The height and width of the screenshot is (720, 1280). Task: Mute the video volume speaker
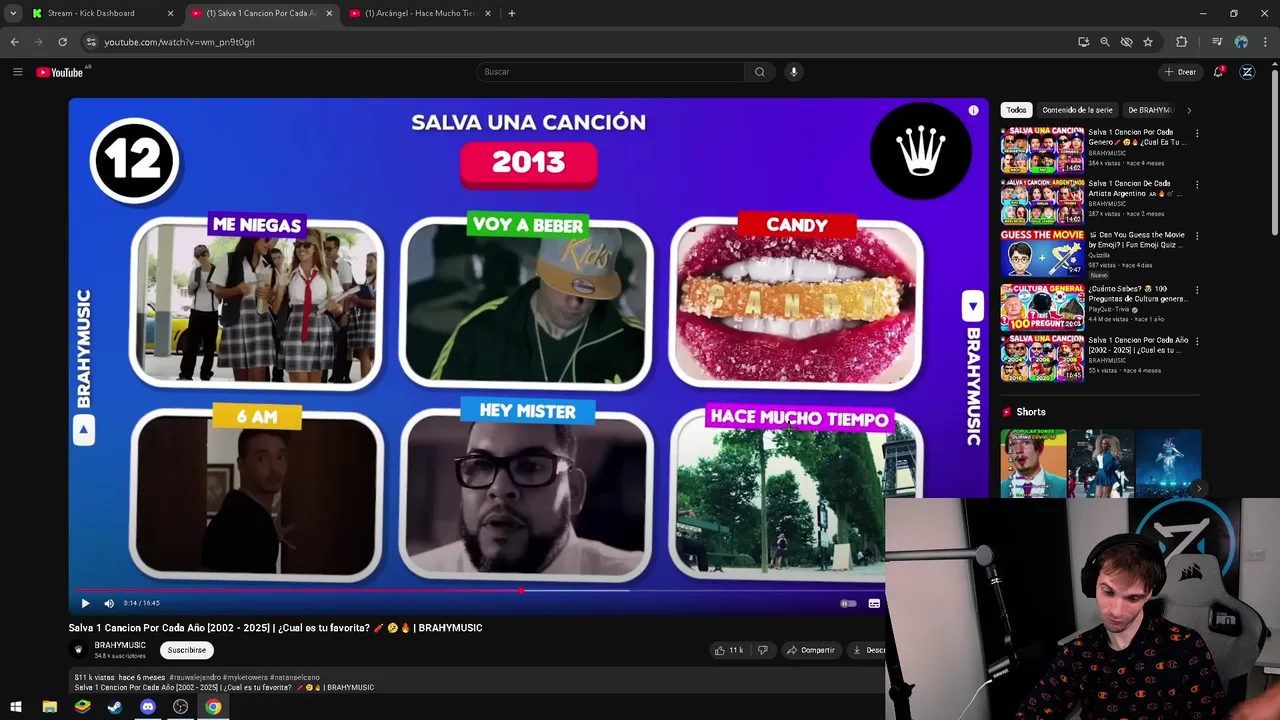pos(109,603)
